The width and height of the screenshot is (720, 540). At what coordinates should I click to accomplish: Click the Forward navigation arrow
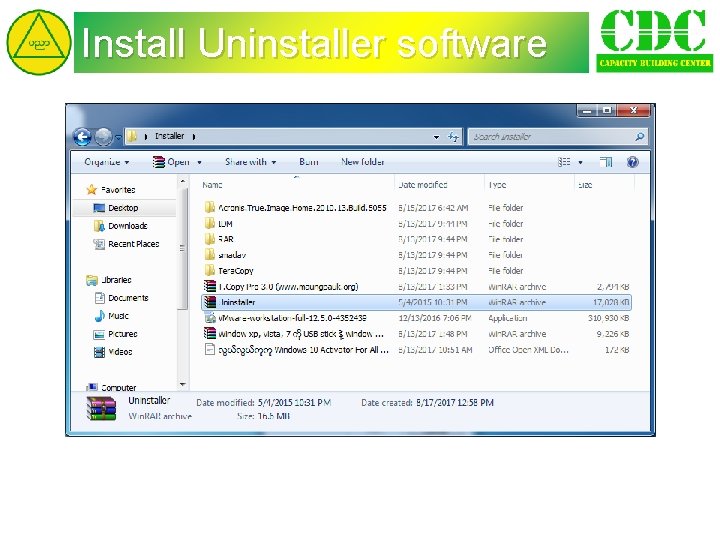[x=103, y=136]
